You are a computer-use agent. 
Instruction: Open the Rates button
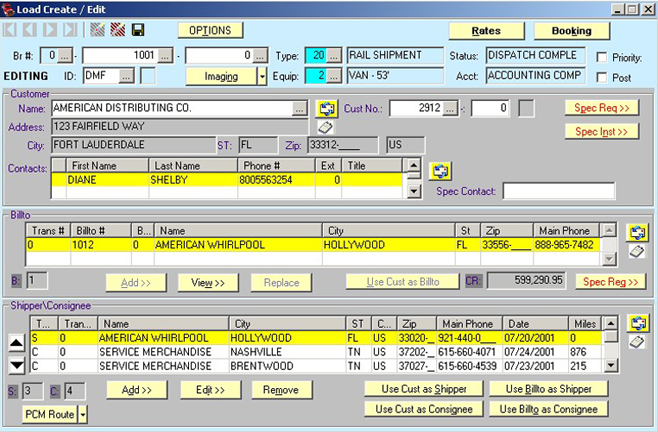point(486,31)
